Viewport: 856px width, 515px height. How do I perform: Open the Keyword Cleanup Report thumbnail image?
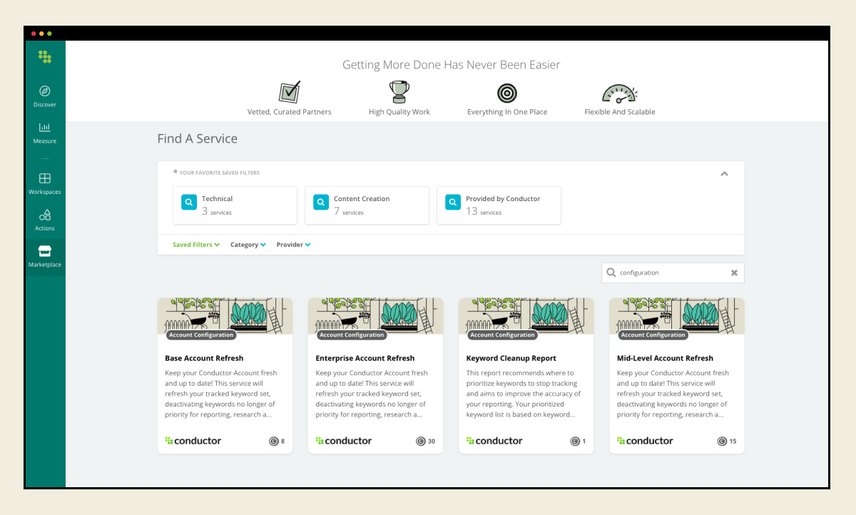526,316
